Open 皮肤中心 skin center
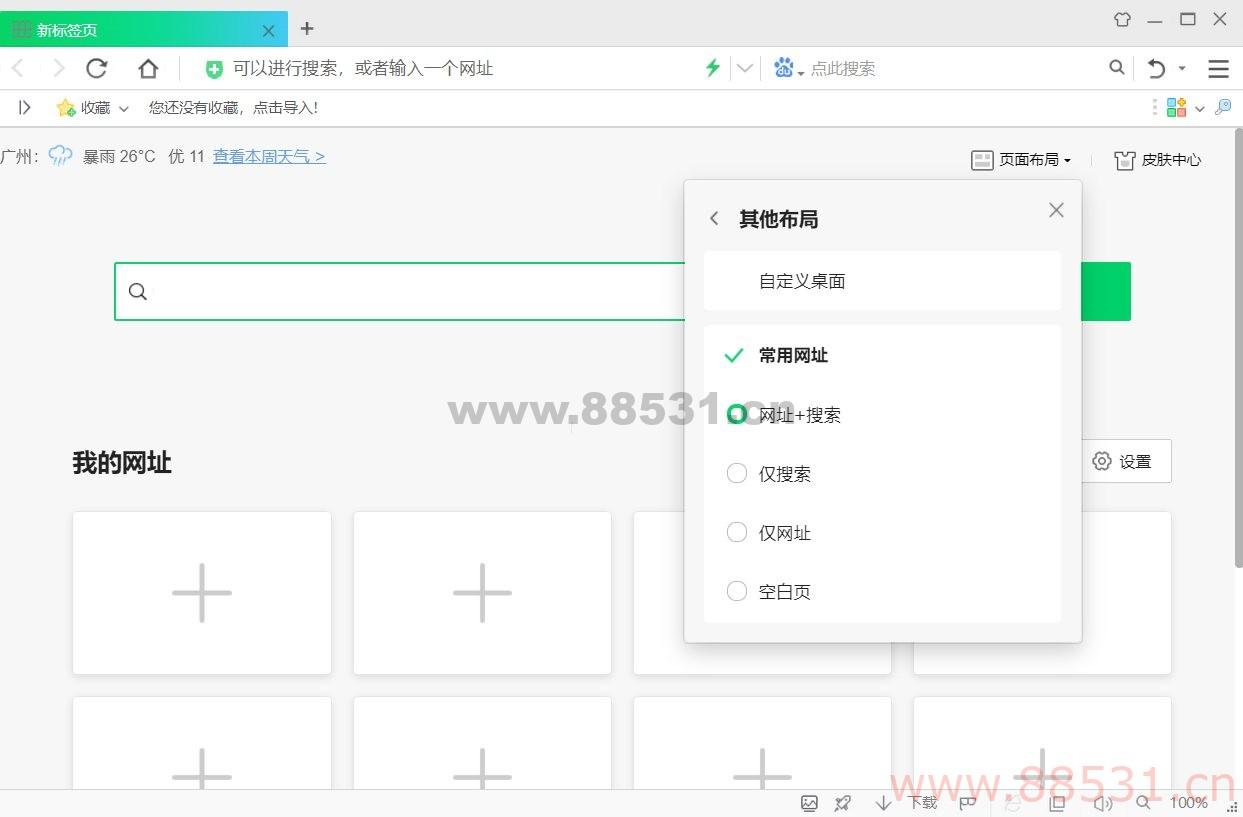The image size is (1243, 817). (x=1158, y=160)
